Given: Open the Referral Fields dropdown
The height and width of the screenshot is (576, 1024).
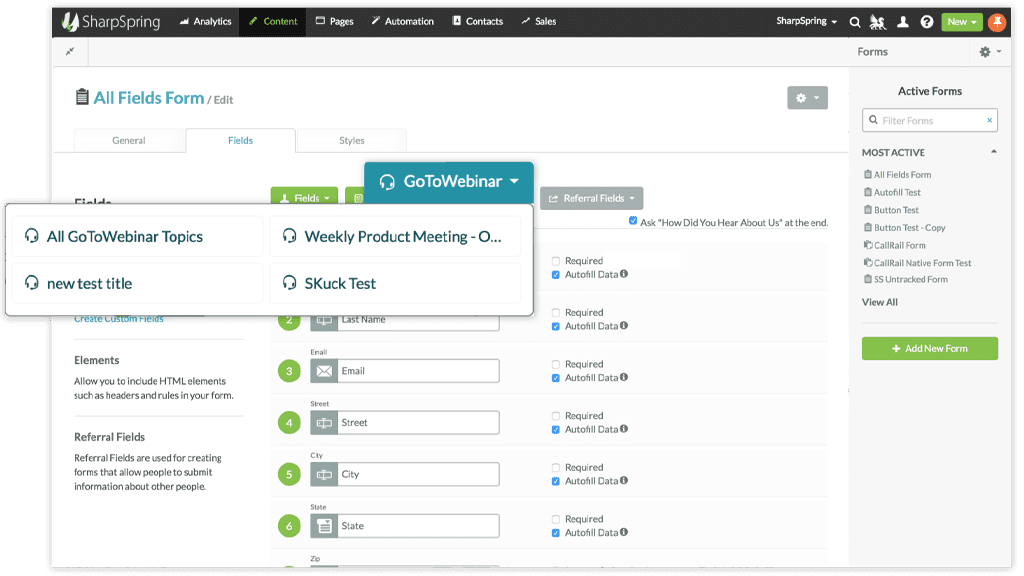Looking at the screenshot, I should coord(591,198).
